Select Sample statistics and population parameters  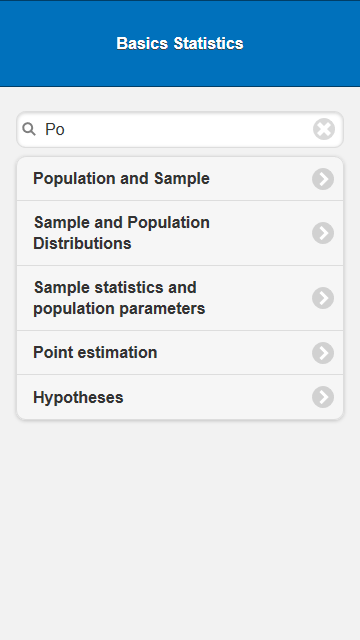pos(180,298)
